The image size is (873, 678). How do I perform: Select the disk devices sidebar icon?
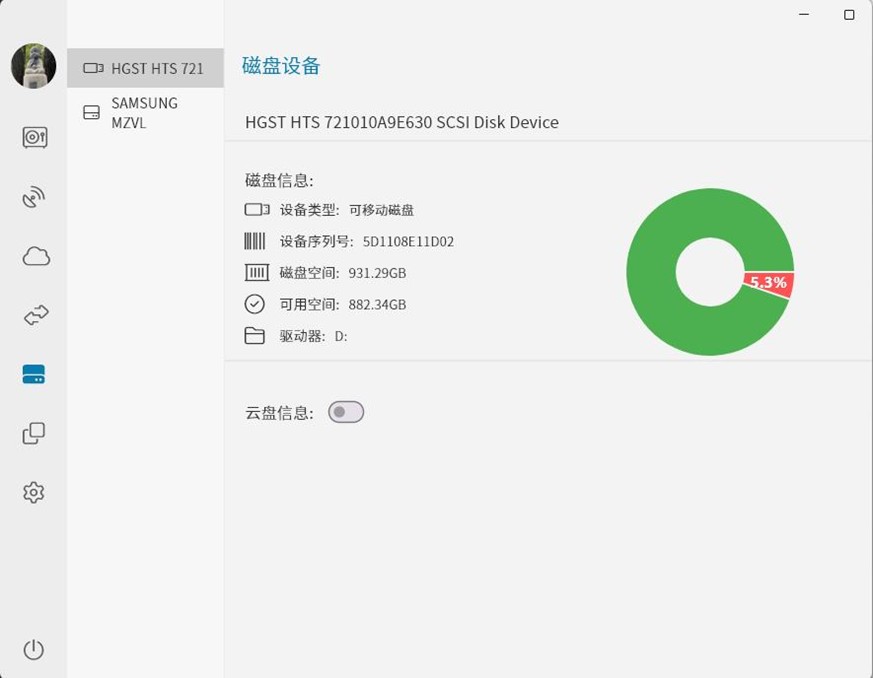click(x=34, y=375)
